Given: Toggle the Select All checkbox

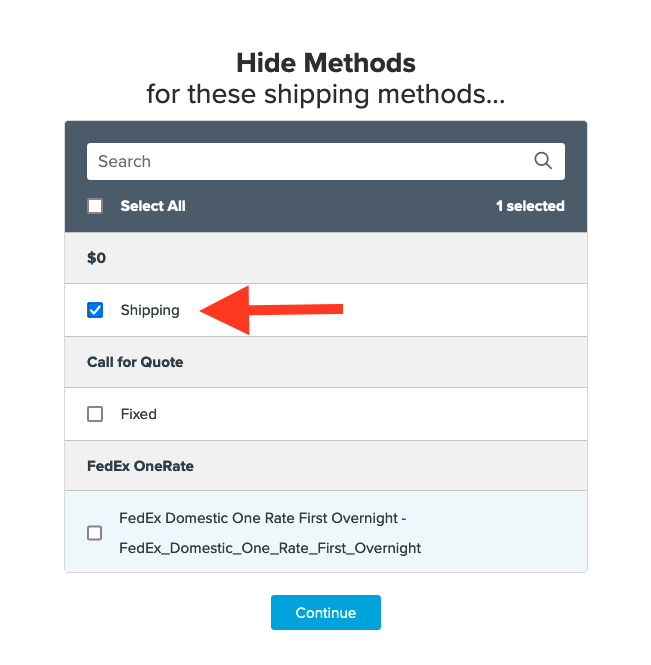Looking at the screenshot, I should pos(95,206).
